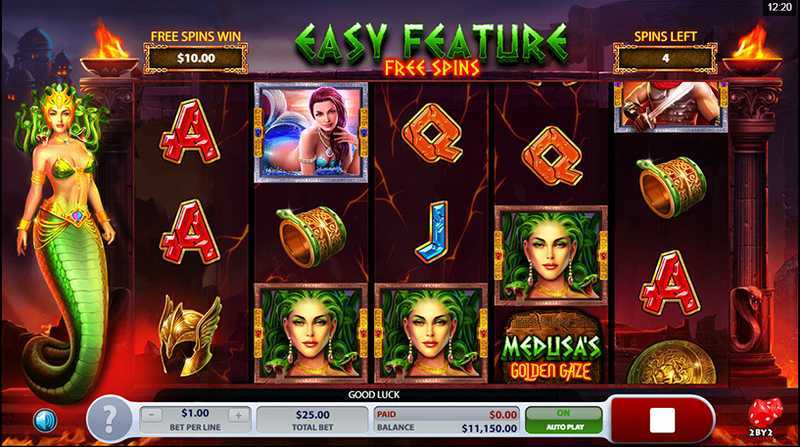Click the Total Bet $25.00 display

(312, 420)
